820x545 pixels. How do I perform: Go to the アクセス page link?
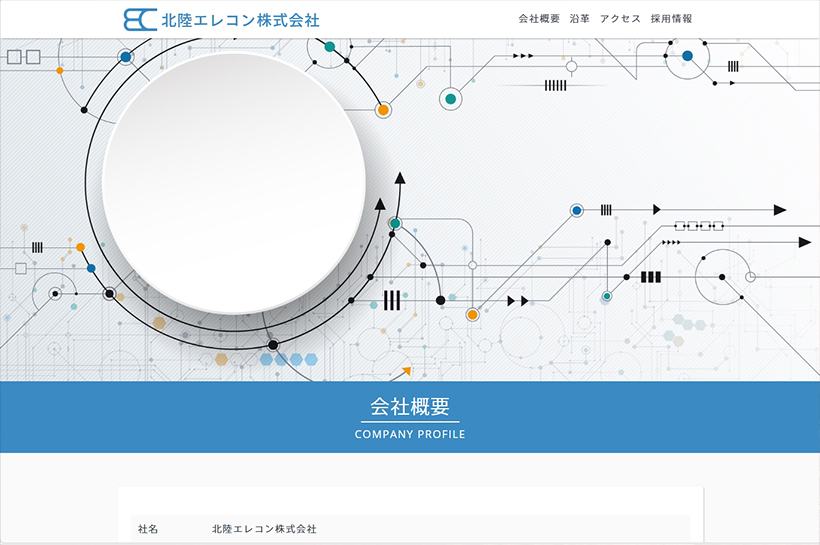point(620,19)
